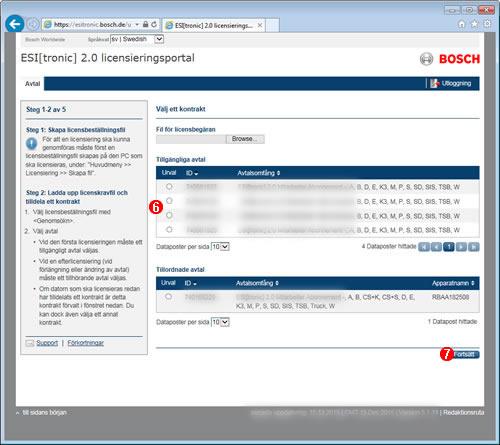Select first radio button in Tillgängliga avtal
The width and height of the screenshot is (500, 445).
pyautogui.click(x=169, y=186)
